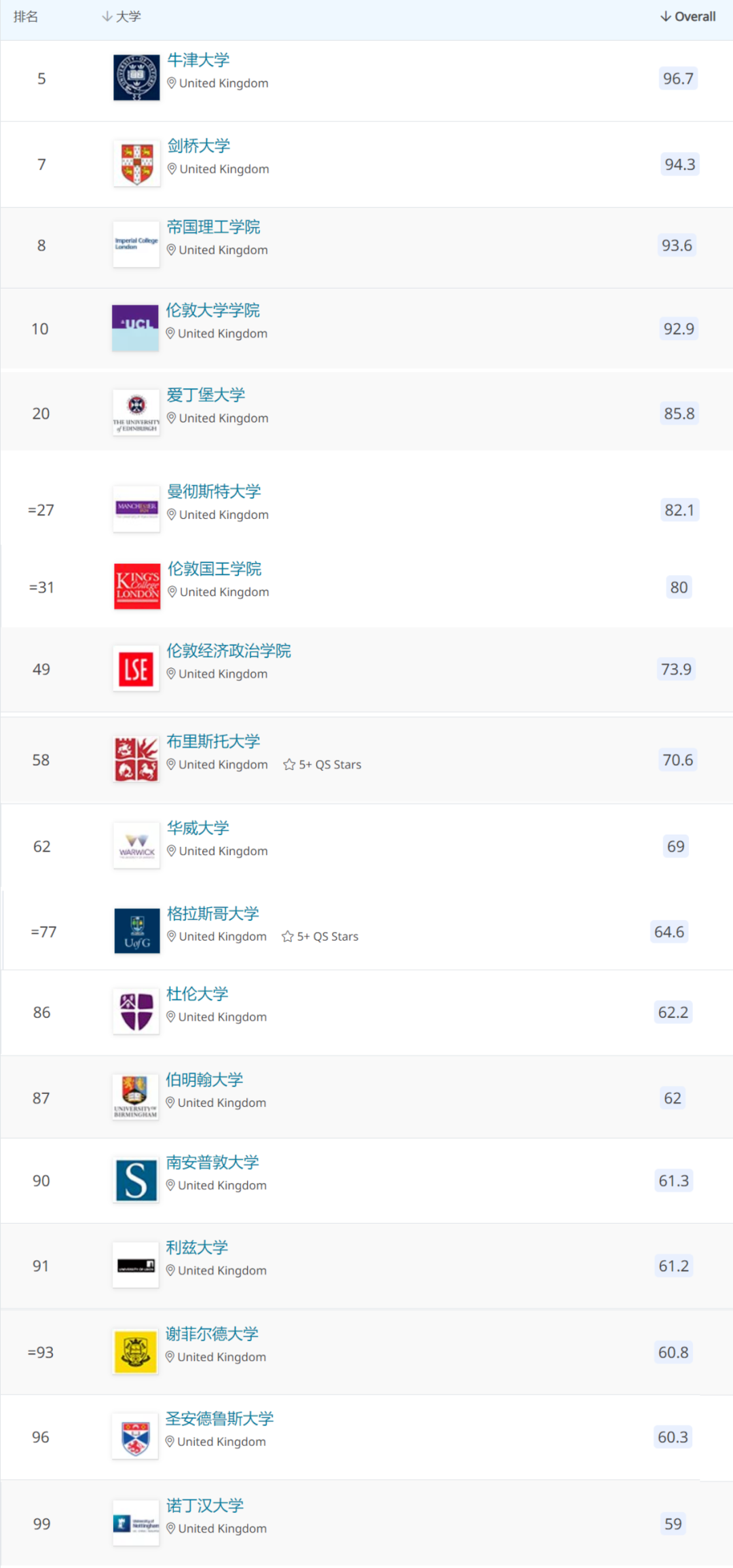Viewport: 733px width, 1568px height.
Task: Sort the table by the Overall column
Action: coord(688,16)
